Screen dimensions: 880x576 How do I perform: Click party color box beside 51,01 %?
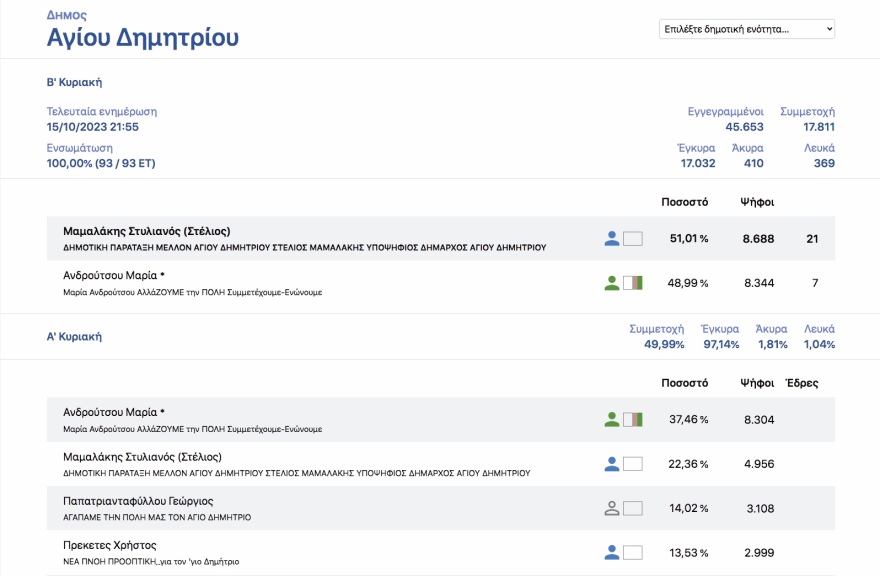(x=632, y=239)
